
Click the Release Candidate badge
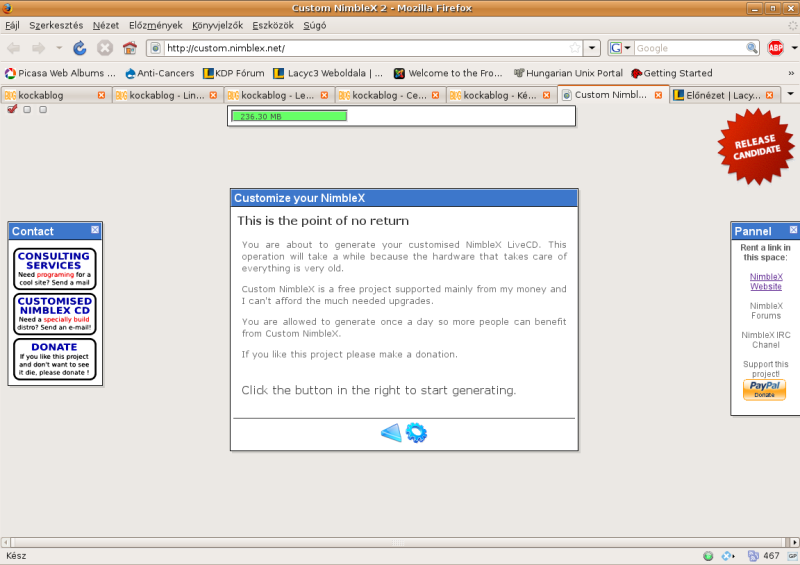click(756, 146)
